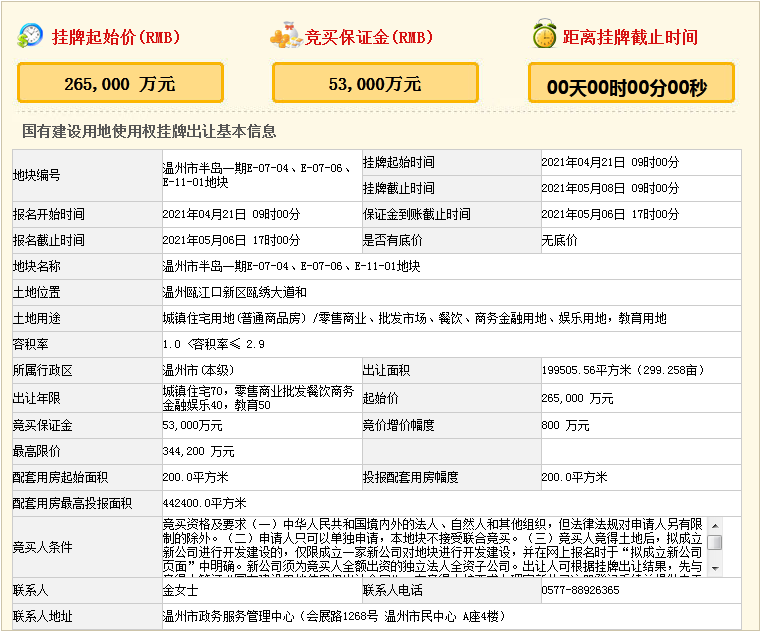Viewport: 761px width, 632px height.
Task: Click 竞买保证金 label in table
Action: click(x=43, y=425)
